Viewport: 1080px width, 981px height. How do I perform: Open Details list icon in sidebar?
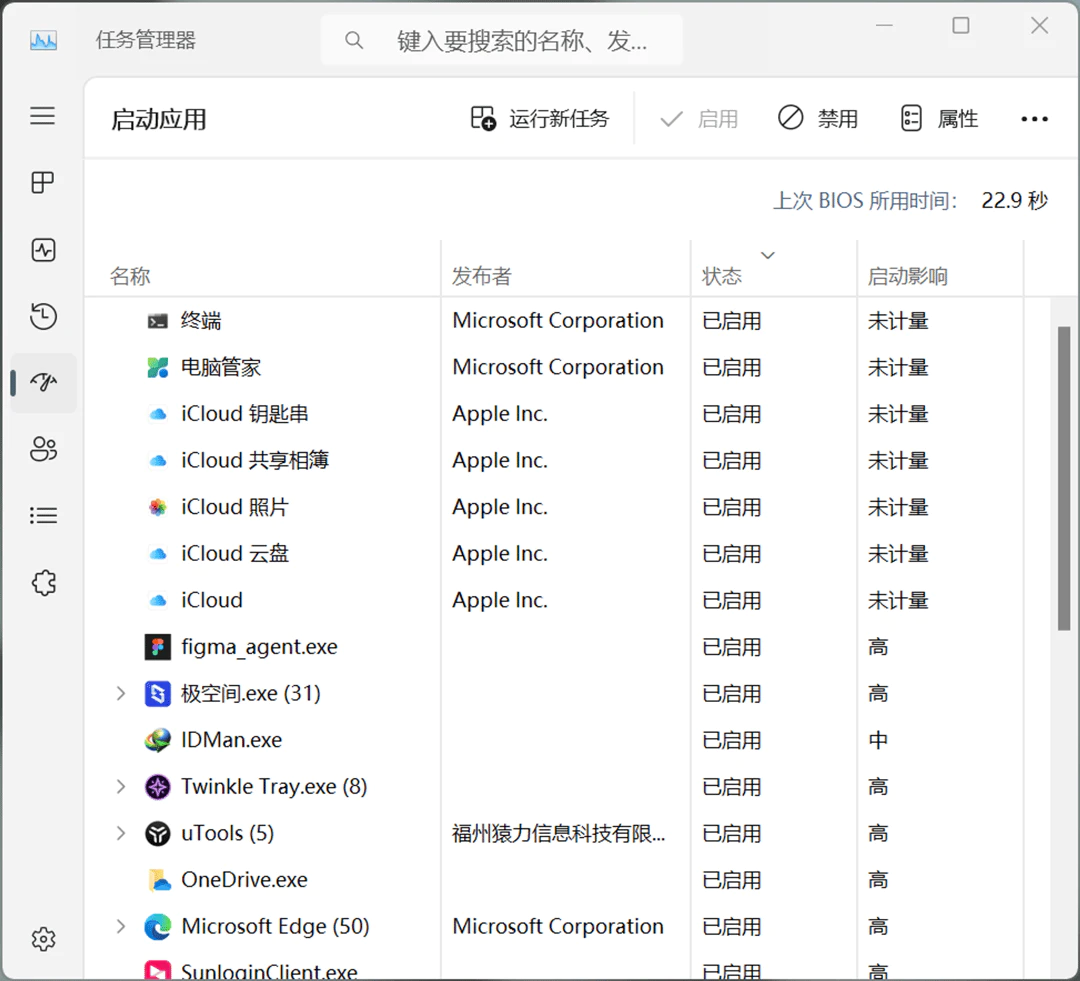(x=43, y=515)
